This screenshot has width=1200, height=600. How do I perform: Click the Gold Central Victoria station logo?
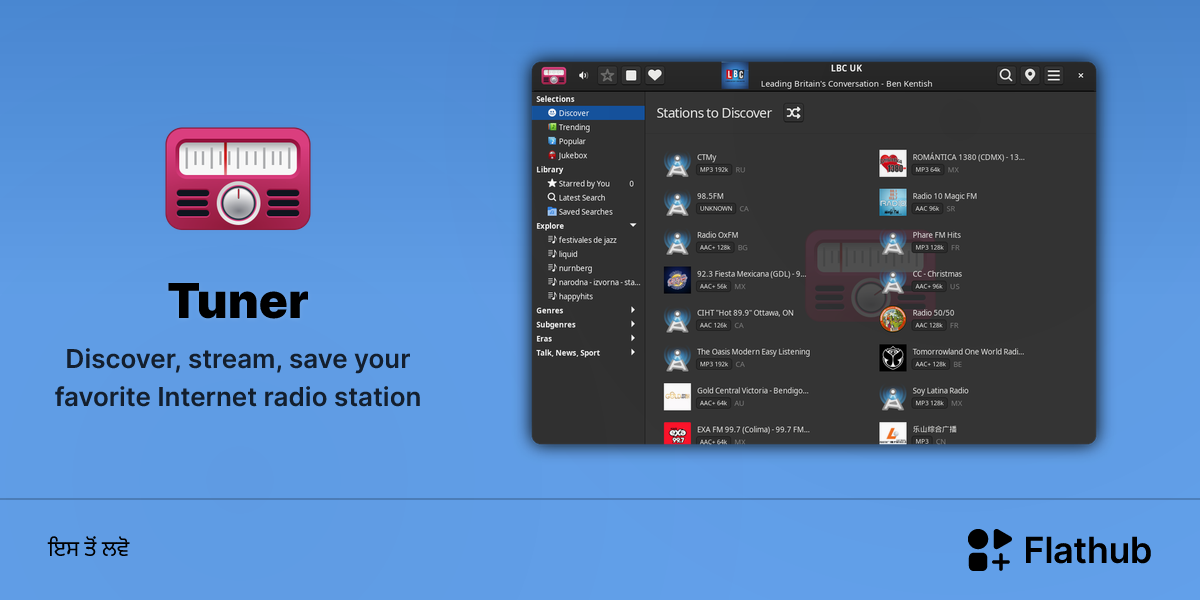click(678, 397)
